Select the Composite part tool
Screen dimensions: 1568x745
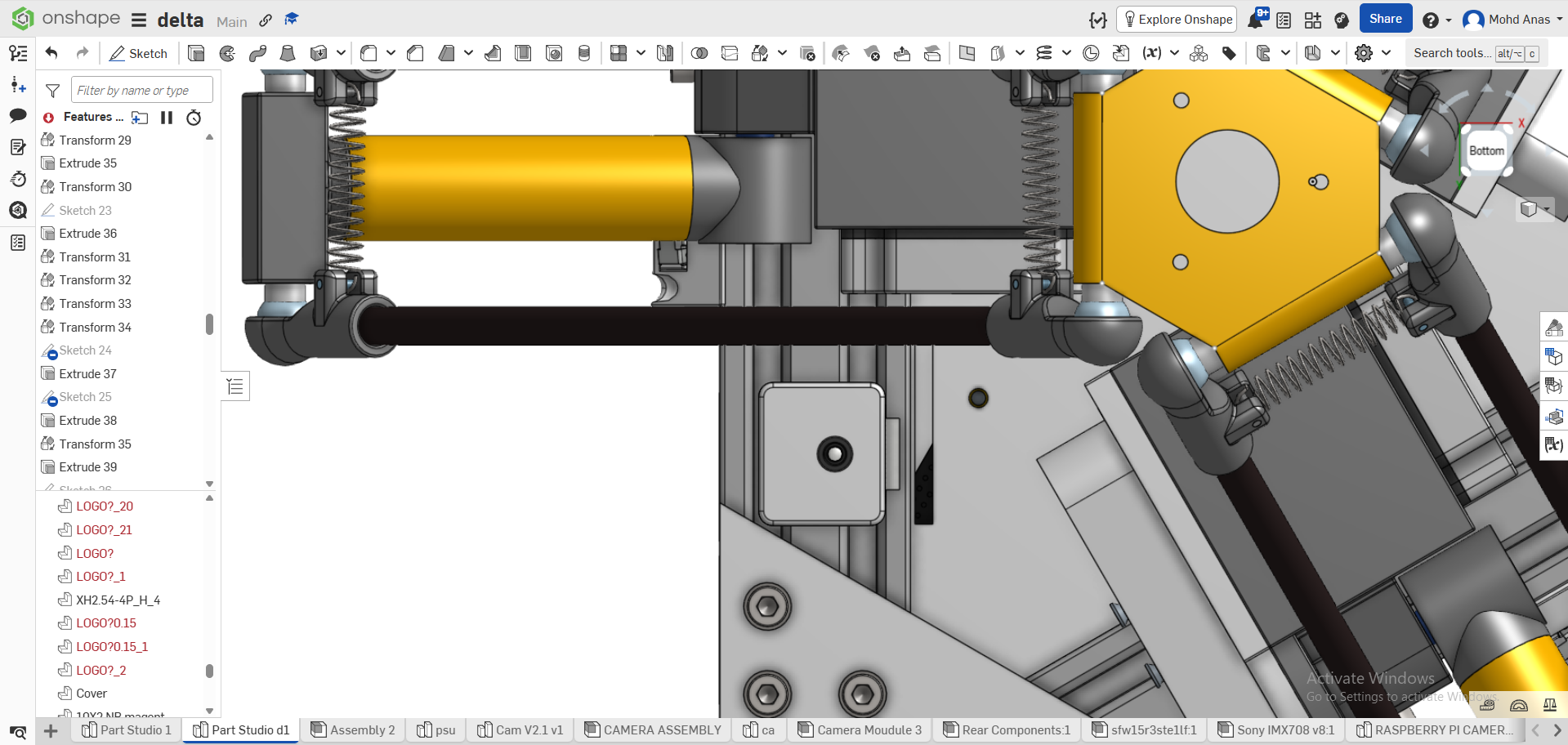point(1199,53)
